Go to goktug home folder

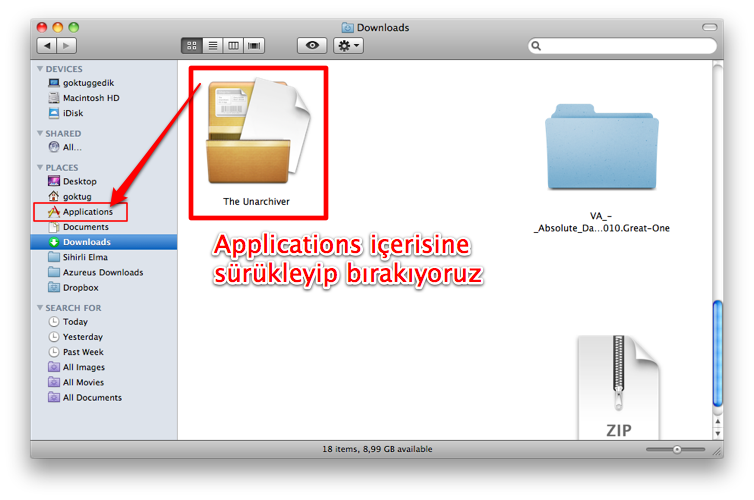77,197
